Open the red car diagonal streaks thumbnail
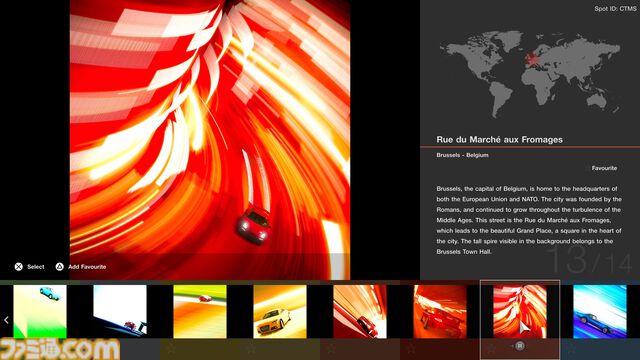Screen dimensions: 640x360 (360, 311)
